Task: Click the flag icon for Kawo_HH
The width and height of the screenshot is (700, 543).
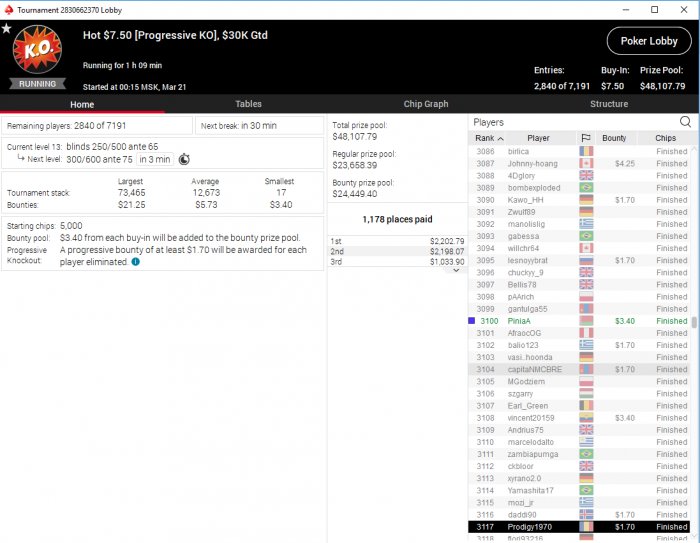Action: (x=586, y=200)
